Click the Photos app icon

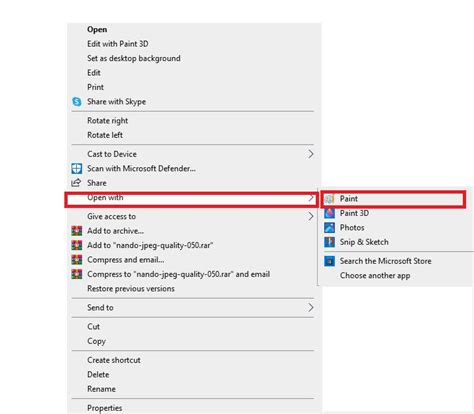(329, 227)
